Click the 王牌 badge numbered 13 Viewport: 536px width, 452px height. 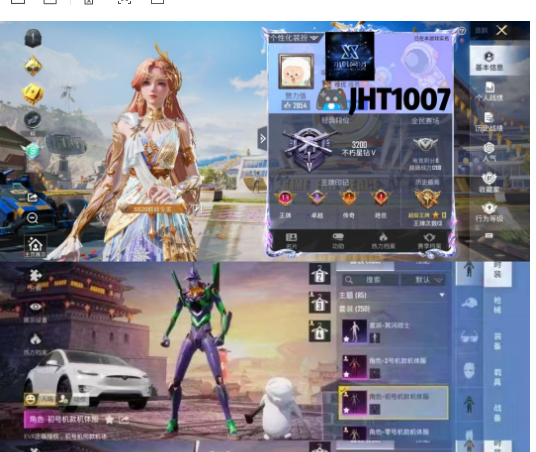pos(285,198)
